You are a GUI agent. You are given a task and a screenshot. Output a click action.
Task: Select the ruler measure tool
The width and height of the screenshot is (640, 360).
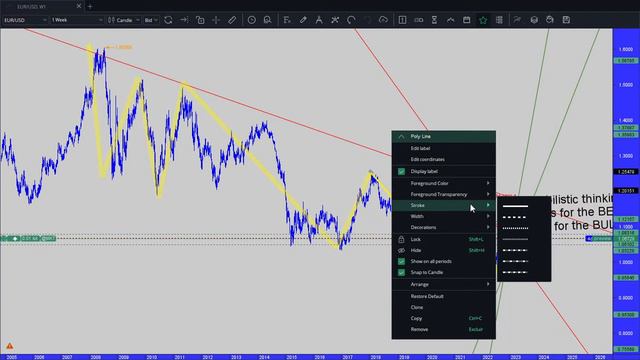tap(232, 20)
